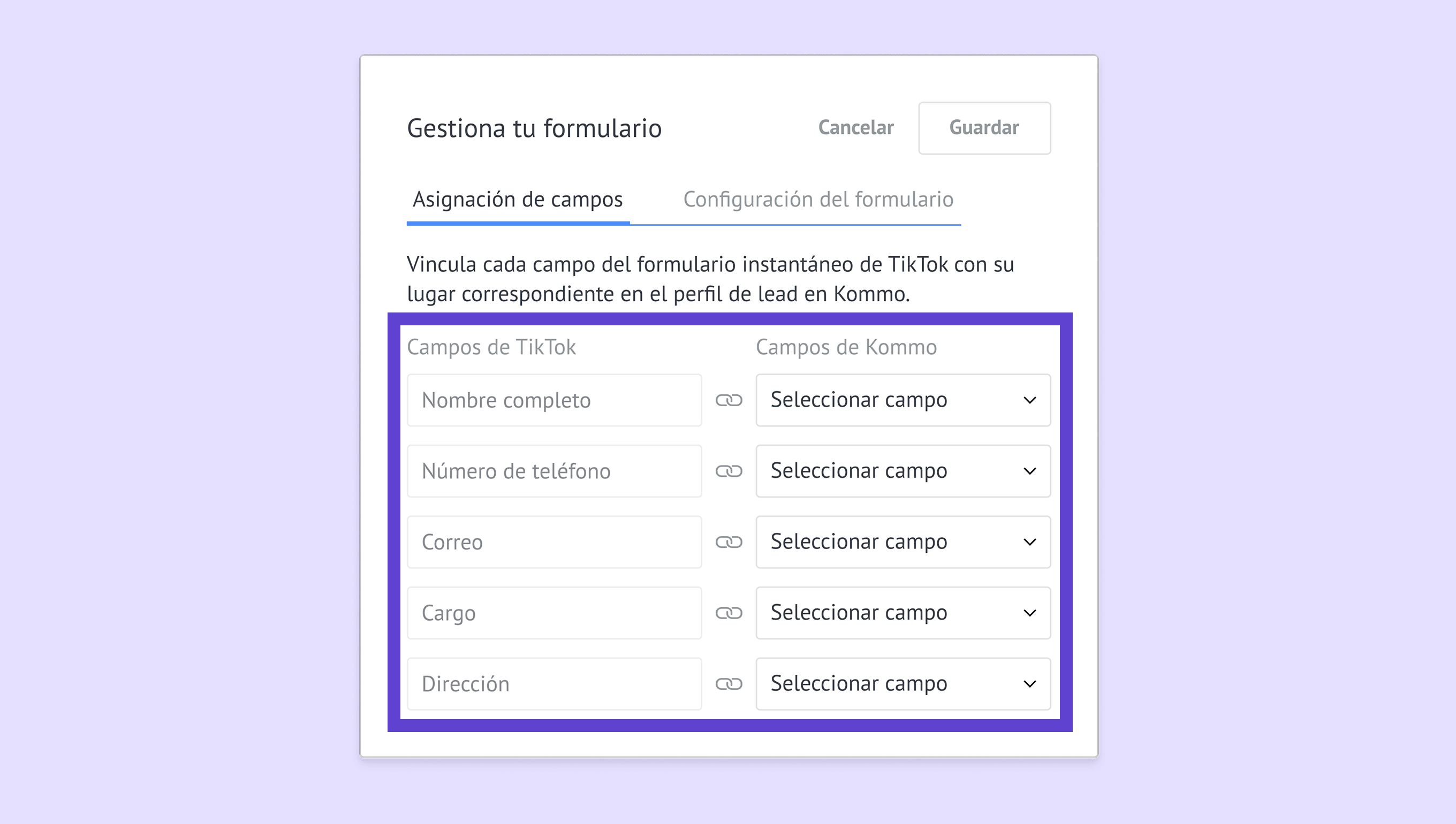Select the Asignación de campos tab
Viewport: 1456px width, 824px height.
(x=518, y=200)
